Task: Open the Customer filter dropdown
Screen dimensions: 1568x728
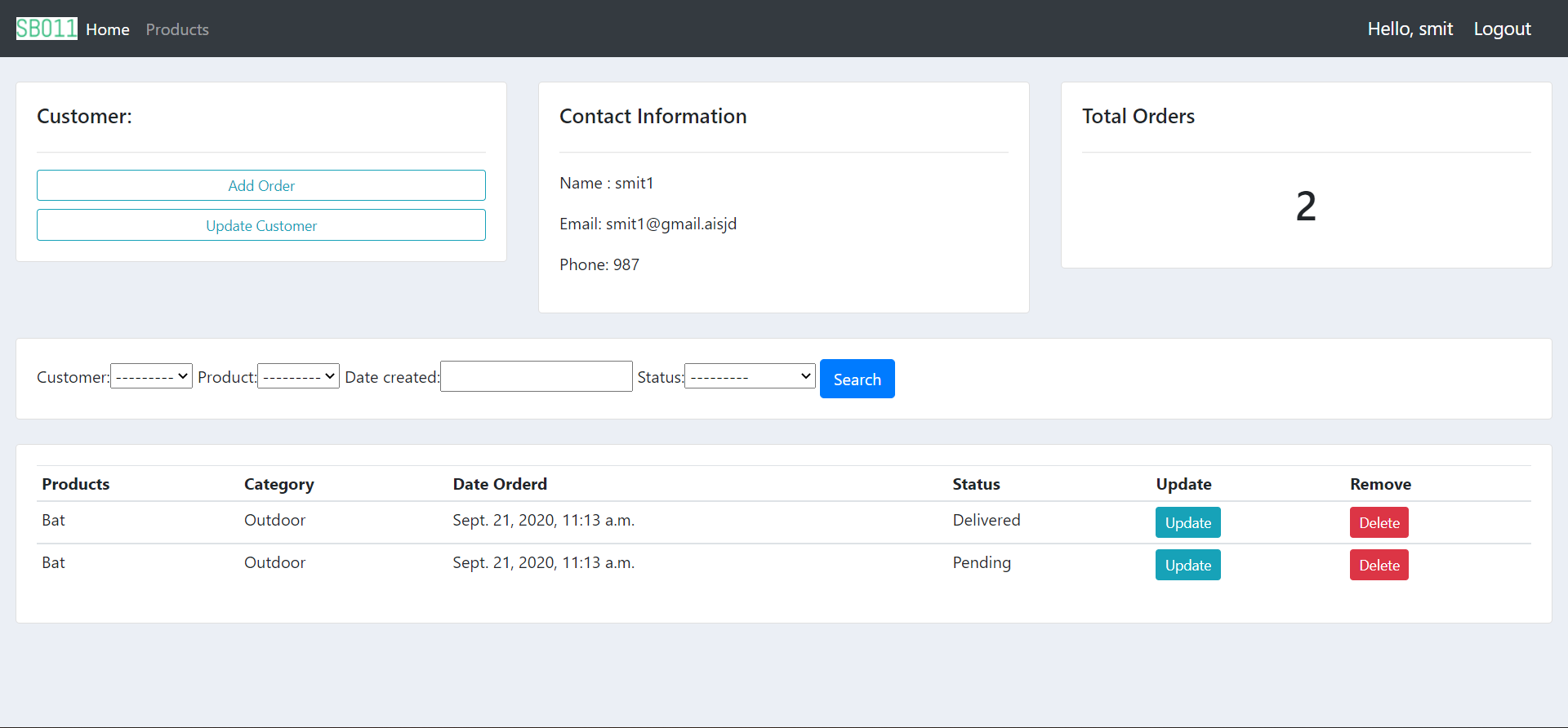Action: click(151, 376)
